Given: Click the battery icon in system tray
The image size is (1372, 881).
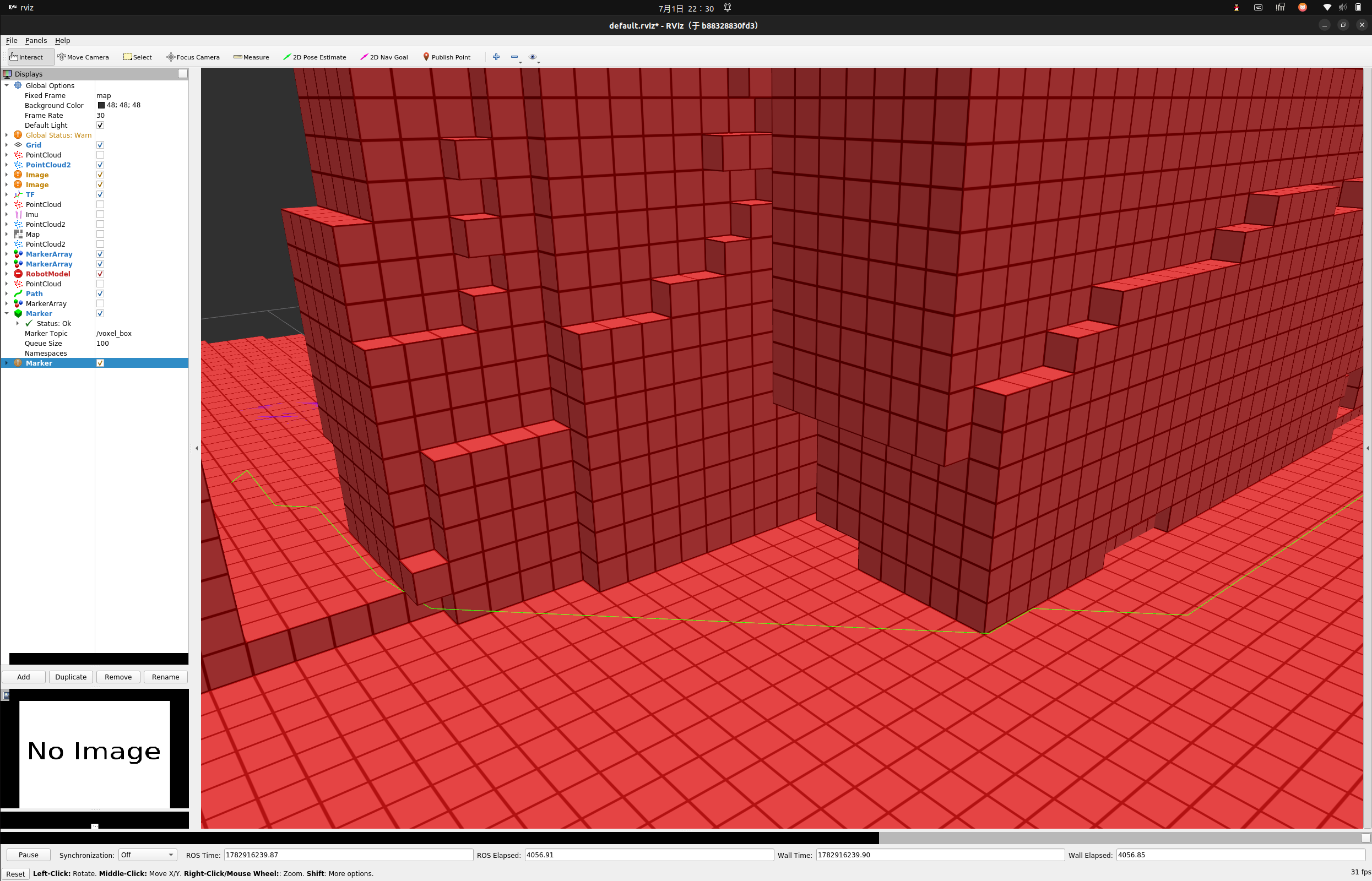Looking at the screenshot, I should [x=1358, y=8].
